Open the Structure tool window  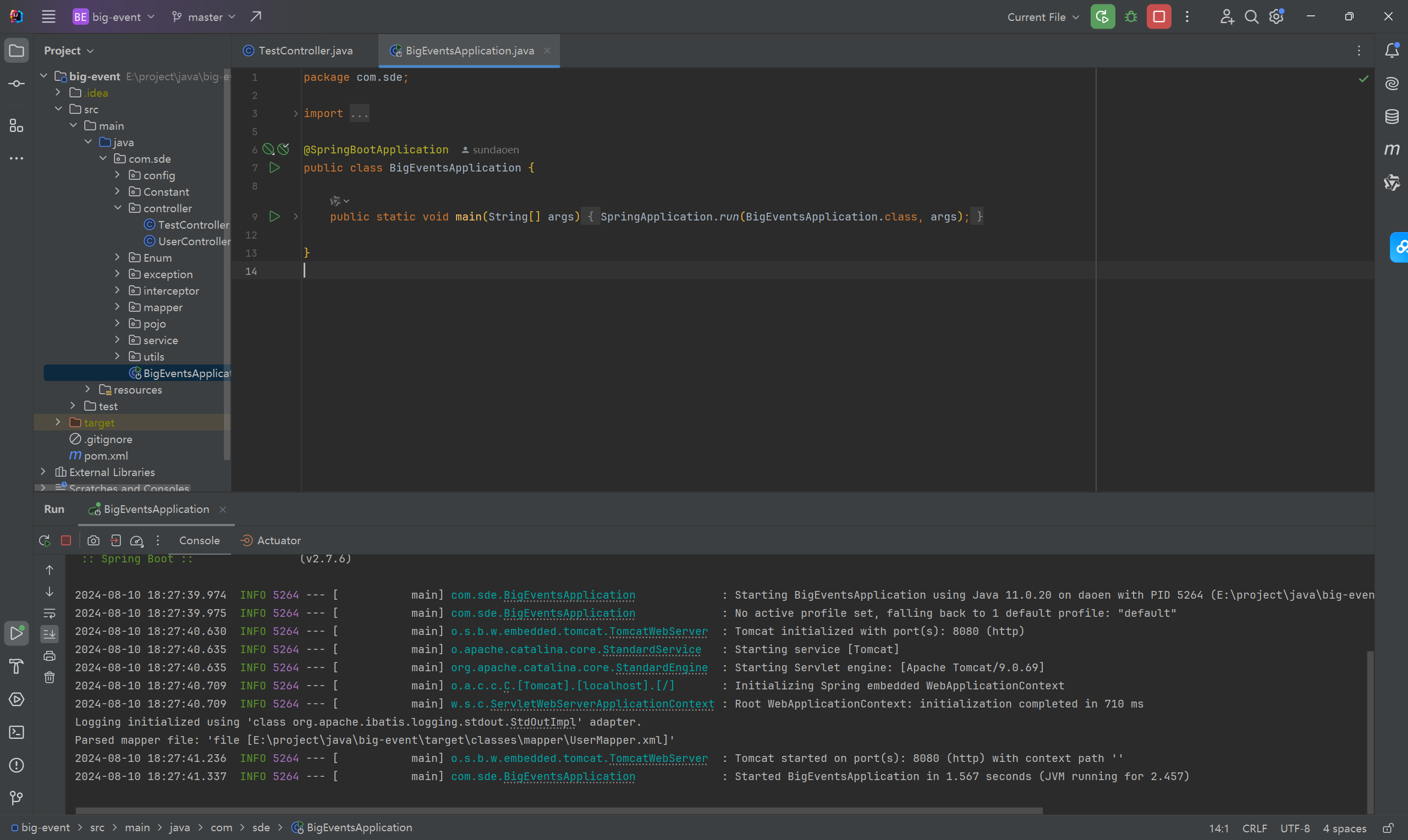tap(16, 126)
